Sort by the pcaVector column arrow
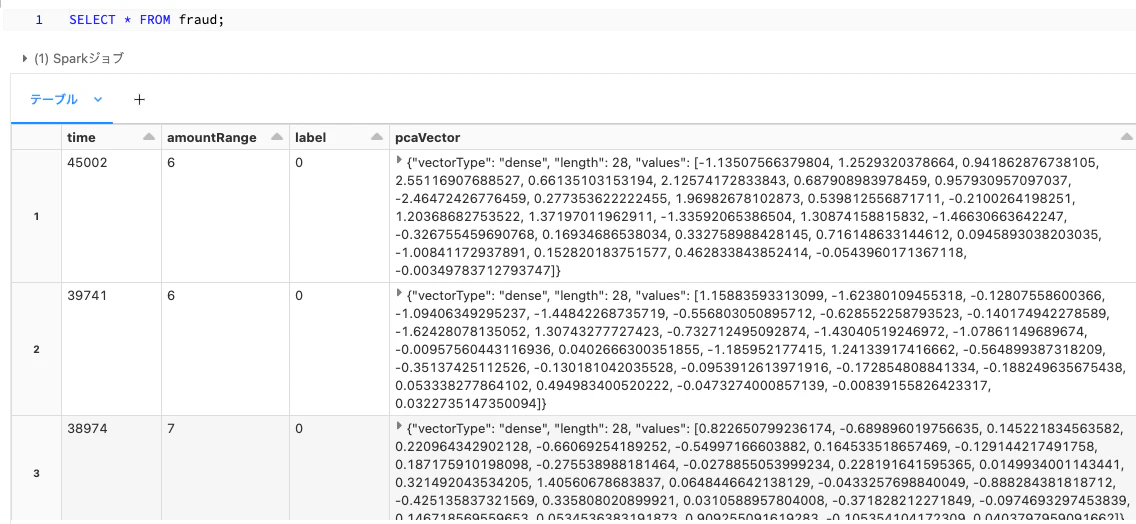 pos(1127,137)
